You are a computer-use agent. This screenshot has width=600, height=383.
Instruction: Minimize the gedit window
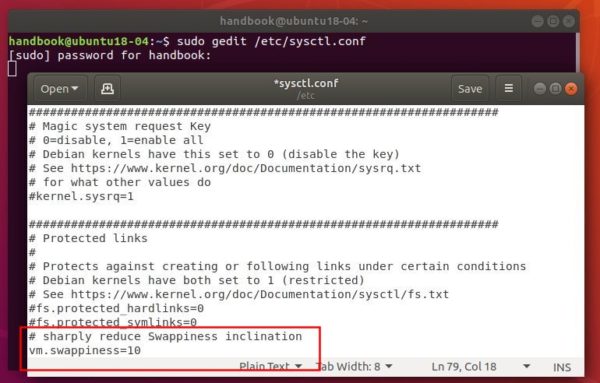540,89
